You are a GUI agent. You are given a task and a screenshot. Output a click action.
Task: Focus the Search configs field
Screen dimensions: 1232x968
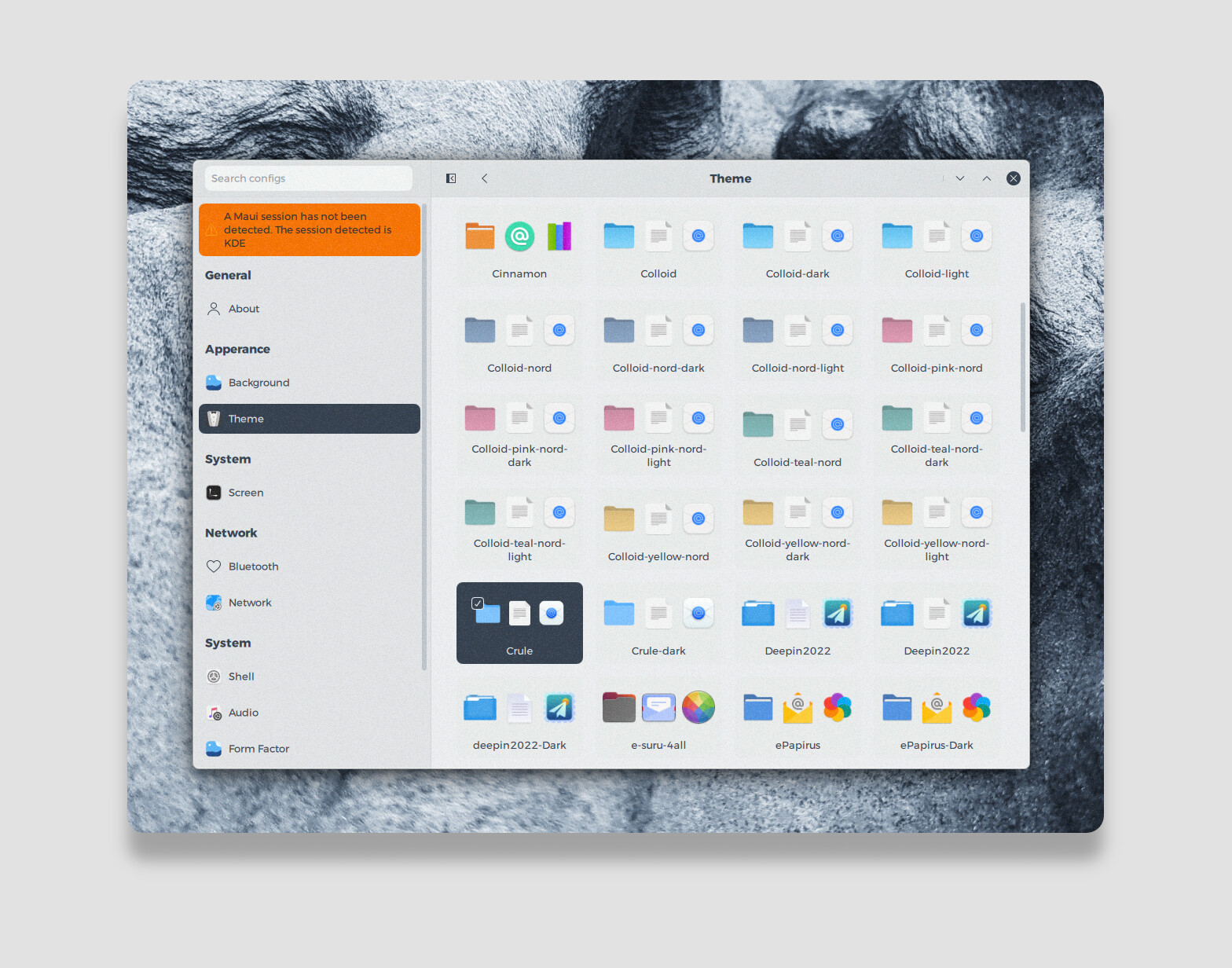pos(309,178)
